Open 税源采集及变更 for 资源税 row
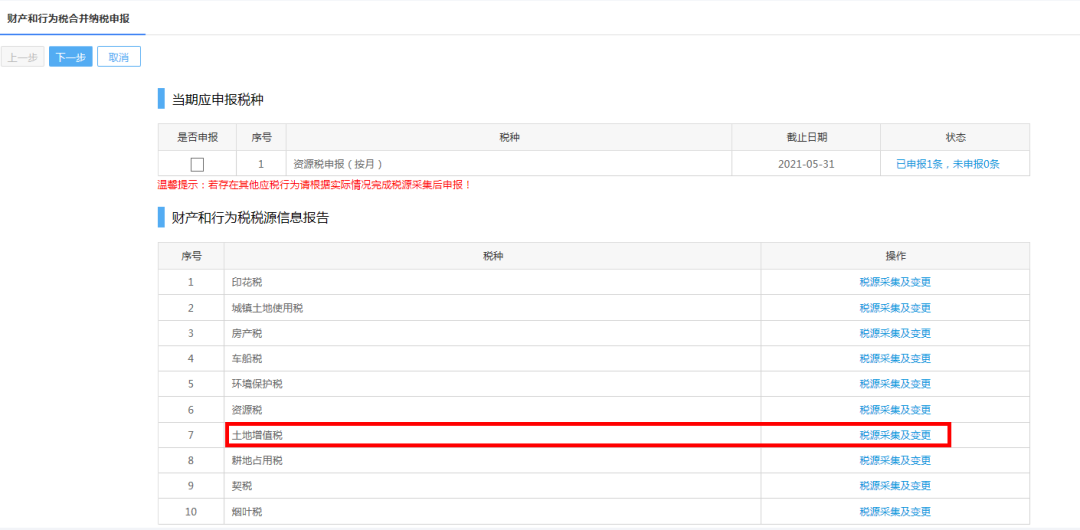Viewport: 1080px width, 530px height. 895,409
